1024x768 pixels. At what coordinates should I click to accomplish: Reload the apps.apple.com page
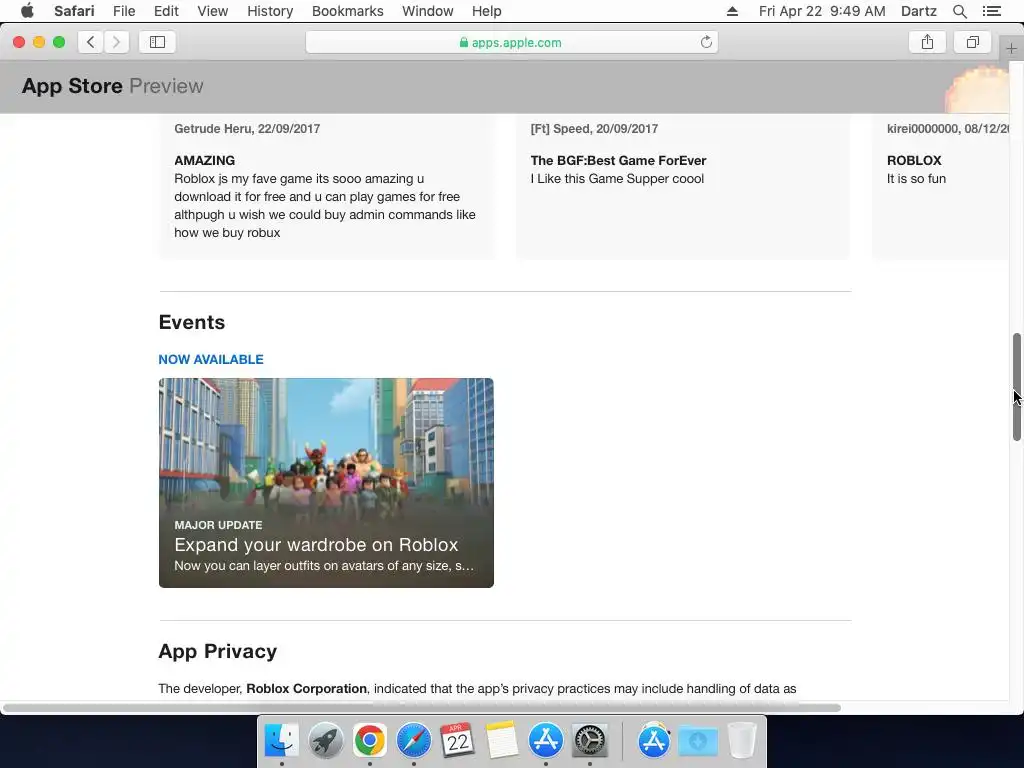pos(706,42)
